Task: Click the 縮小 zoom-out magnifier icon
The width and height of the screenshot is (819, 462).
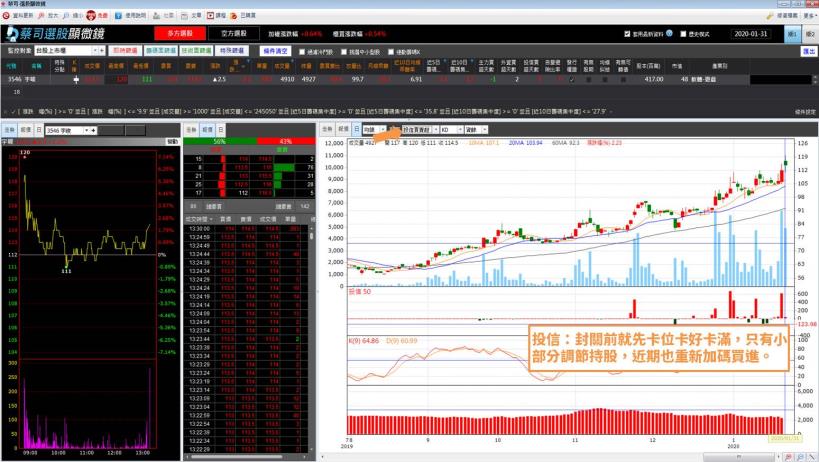Action: coord(66,16)
